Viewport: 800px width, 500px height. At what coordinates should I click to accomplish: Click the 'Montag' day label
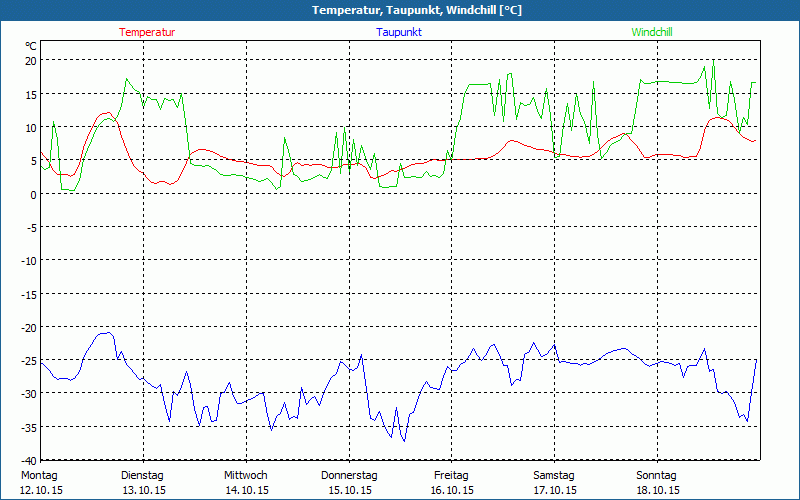pos(39,476)
